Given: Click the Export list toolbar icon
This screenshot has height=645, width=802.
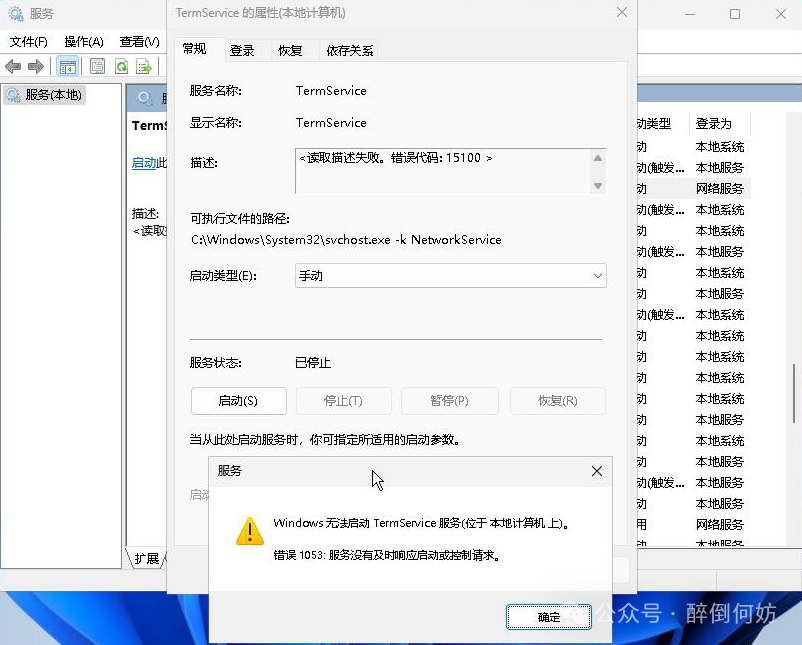Looking at the screenshot, I should click(144, 67).
